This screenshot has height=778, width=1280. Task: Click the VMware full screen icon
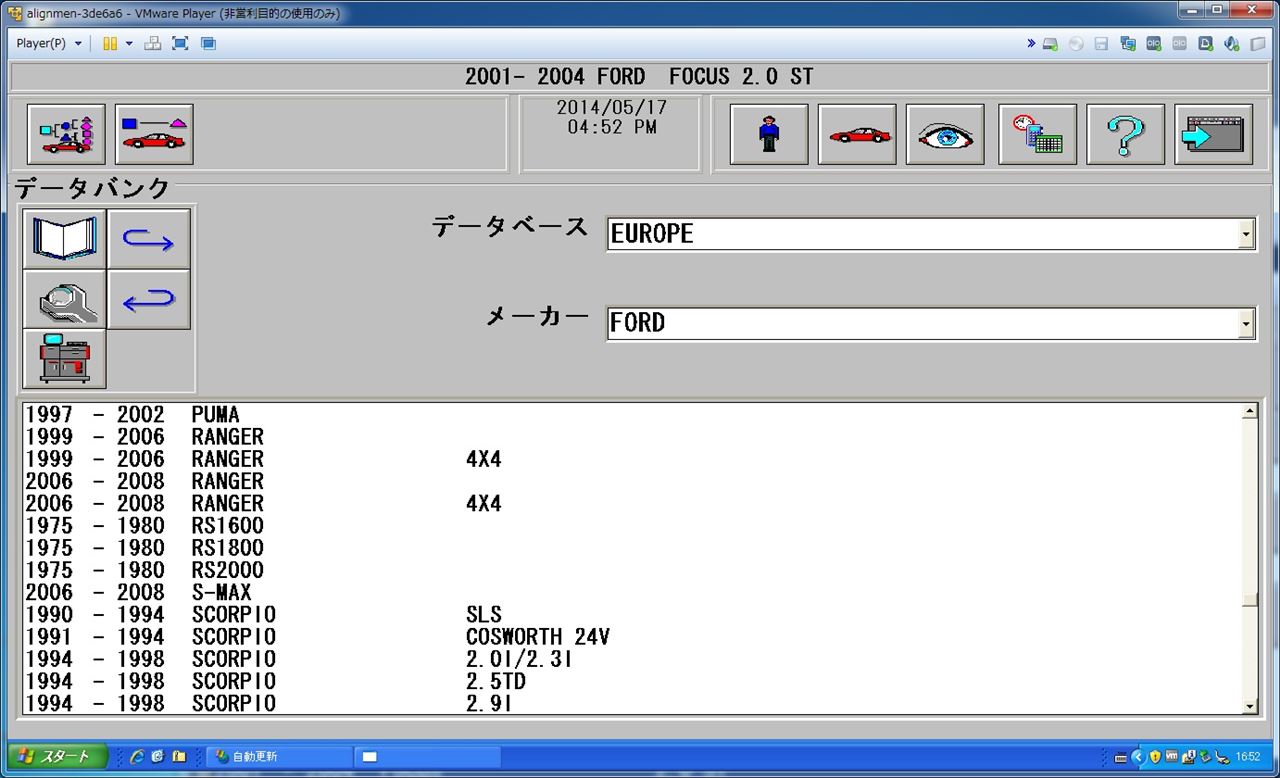click(180, 43)
